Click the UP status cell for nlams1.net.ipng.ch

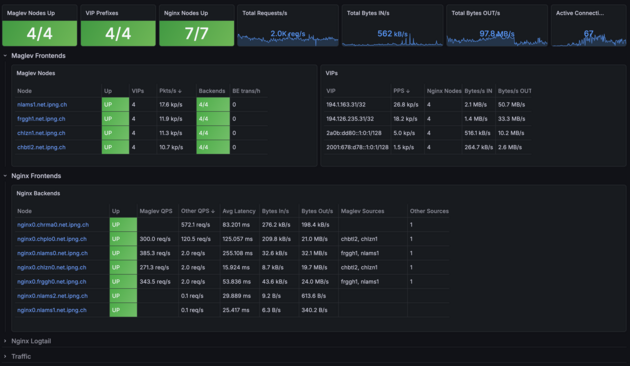(115, 104)
